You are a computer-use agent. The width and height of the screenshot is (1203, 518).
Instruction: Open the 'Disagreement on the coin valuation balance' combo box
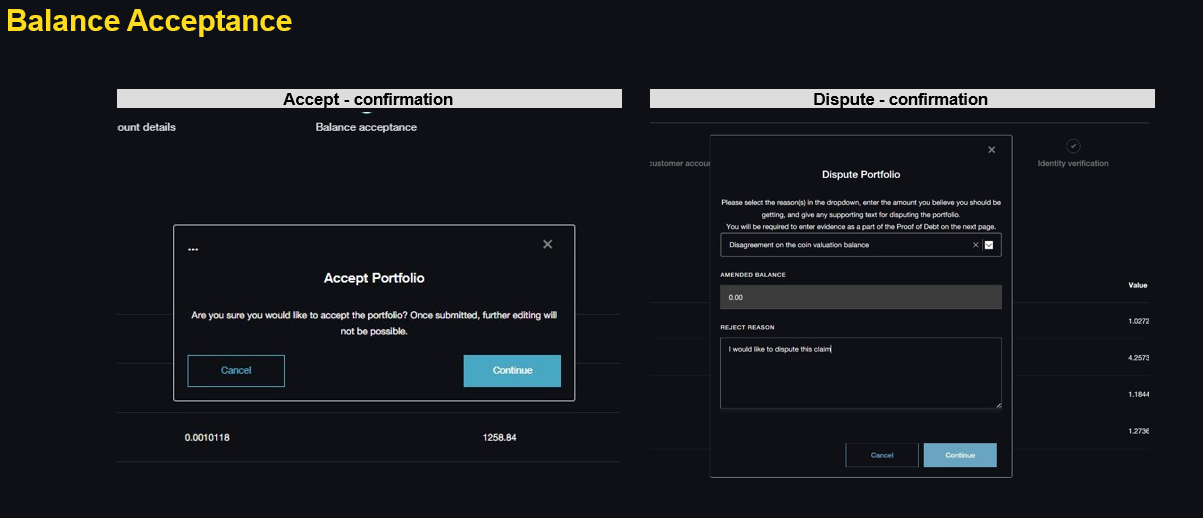point(845,245)
